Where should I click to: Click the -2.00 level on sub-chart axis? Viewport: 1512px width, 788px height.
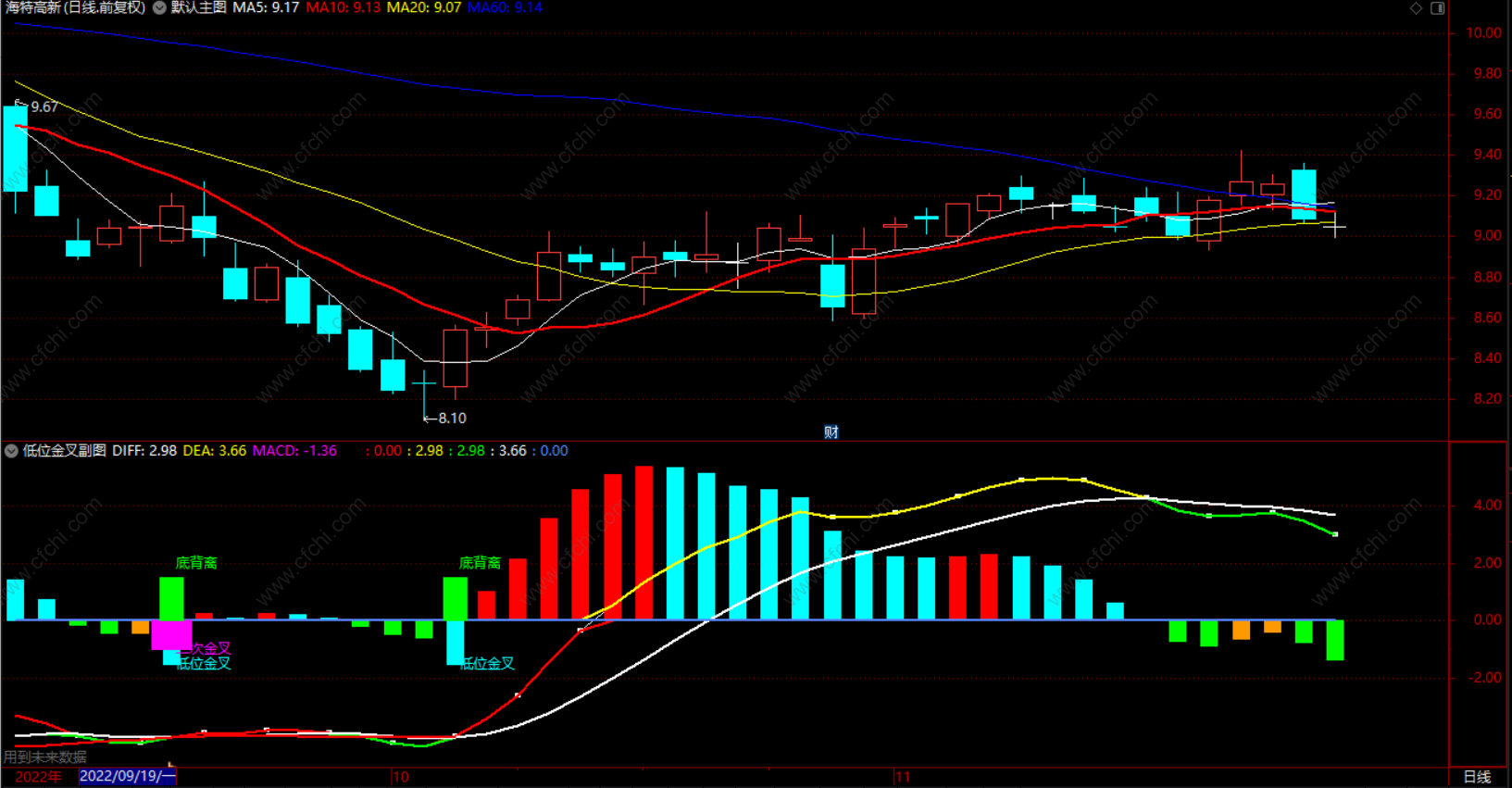coord(1484,678)
